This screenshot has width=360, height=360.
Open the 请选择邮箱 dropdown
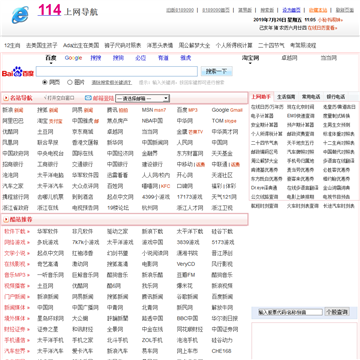coord(142,98)
